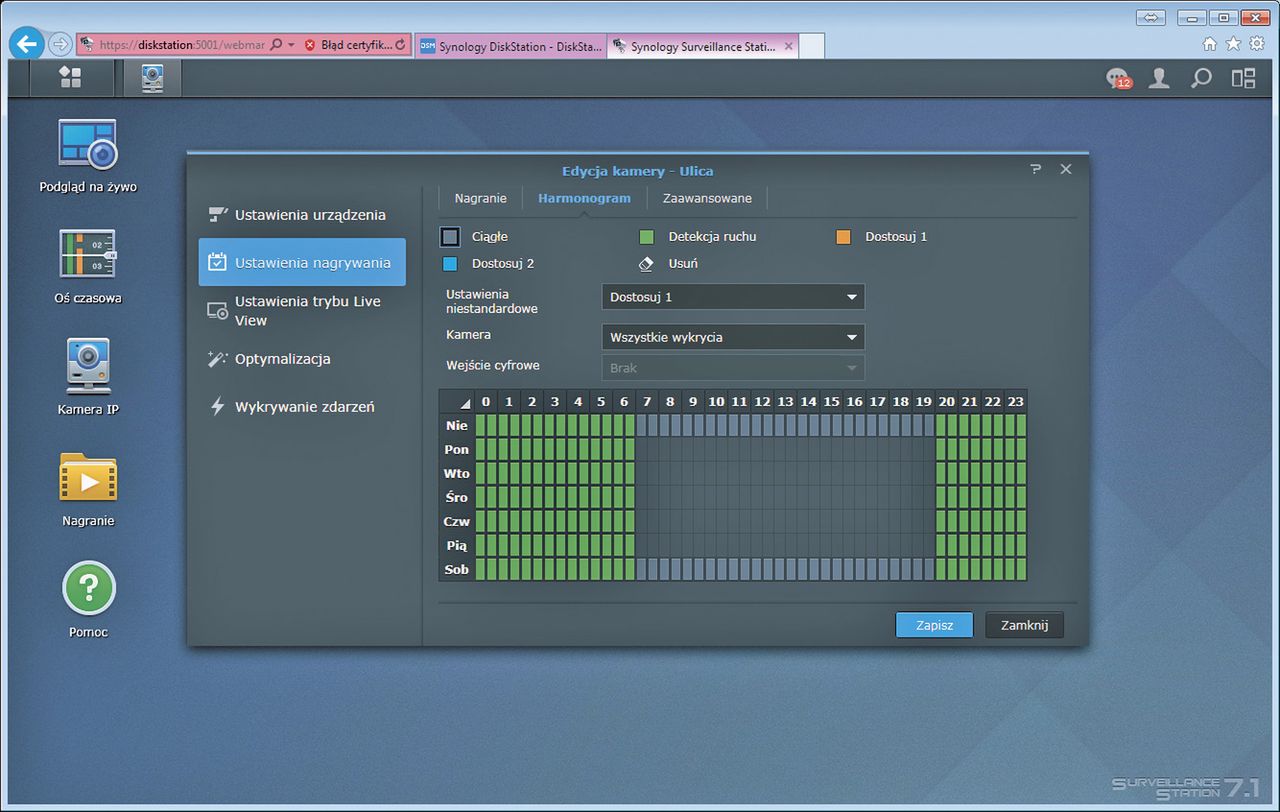1280x812 pixels.
Task: Click the Błąd certyfikatu warning
Action: pyautogui.click(x=348, y=45)
